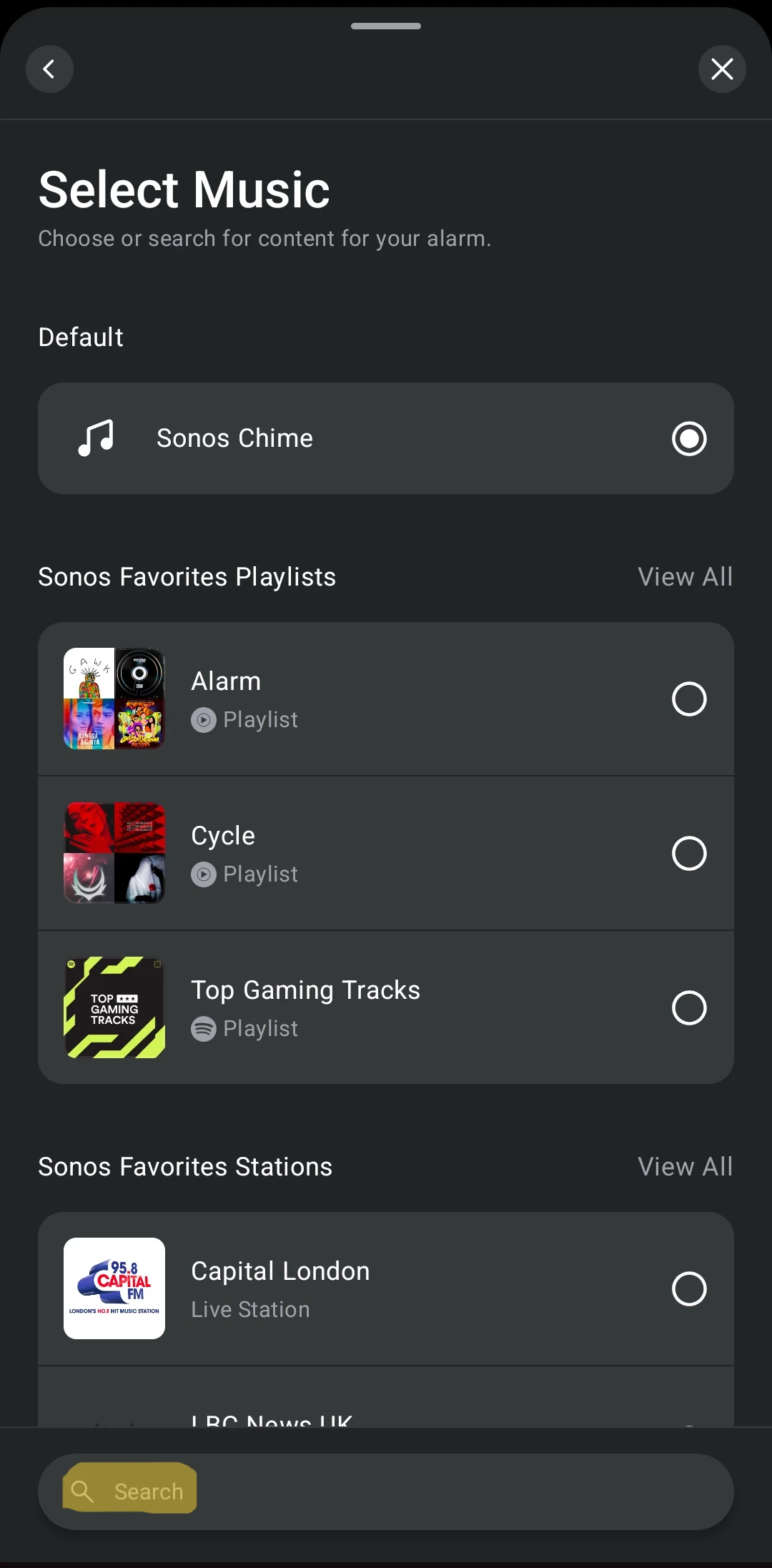
Task: Tap the playlist icon under Alarm
Action: [x=204, y=720]
